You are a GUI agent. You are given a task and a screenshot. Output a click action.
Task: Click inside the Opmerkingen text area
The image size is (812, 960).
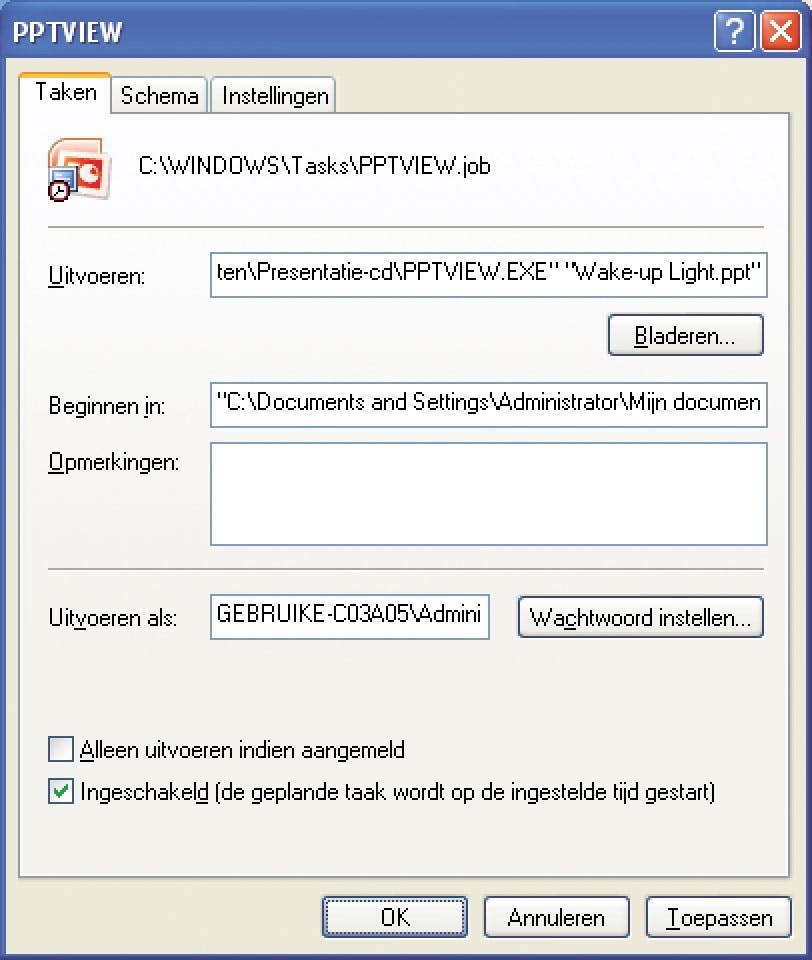[488, 494]
